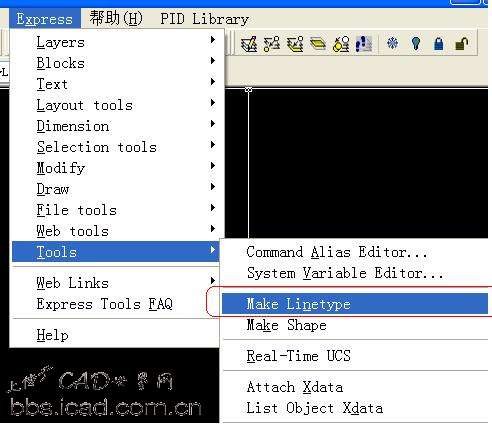
Task: Click the Change to Current Layer icon
Action: click(295, 44)
